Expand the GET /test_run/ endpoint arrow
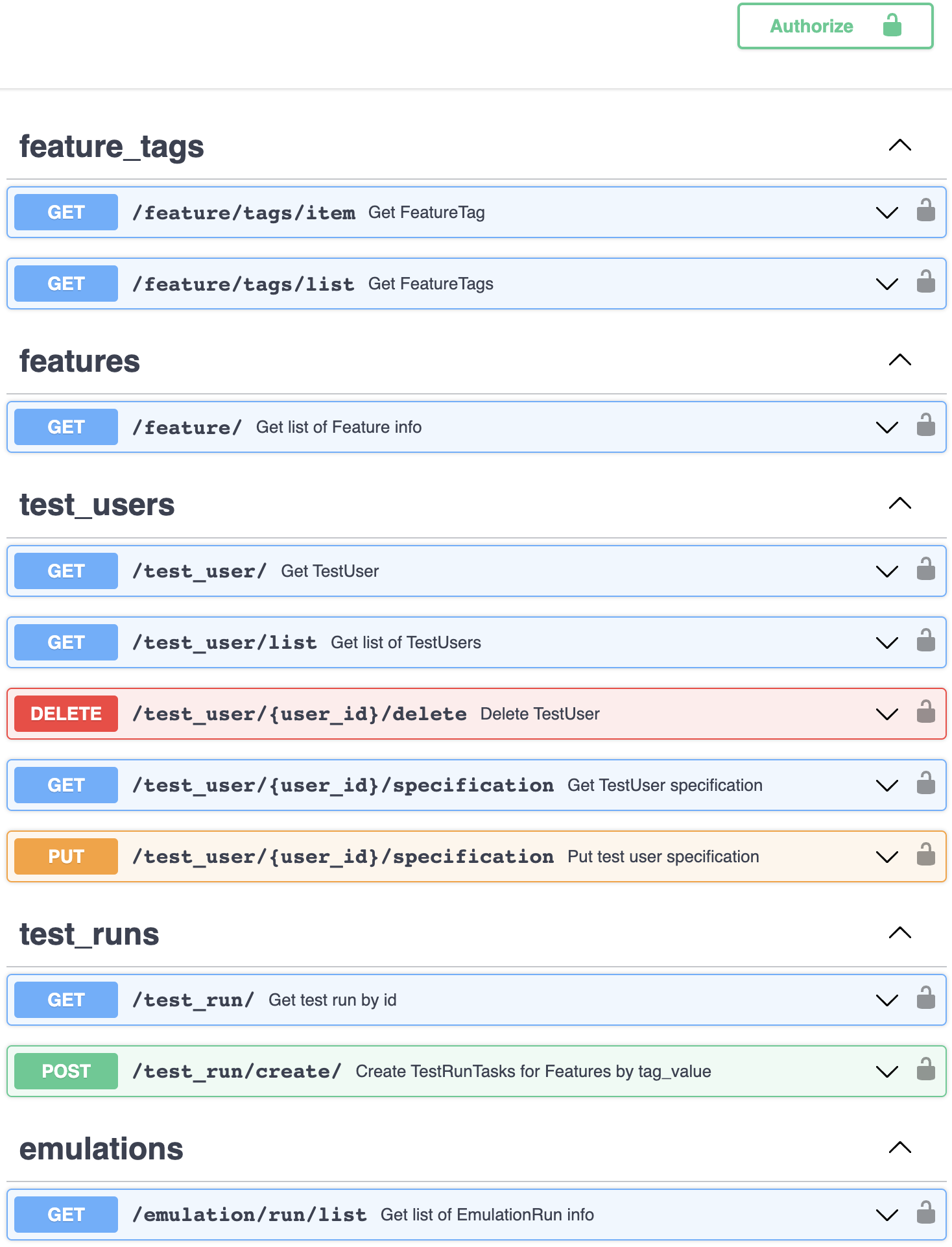Screen dimensions: 952x1247 (887, 1000)
